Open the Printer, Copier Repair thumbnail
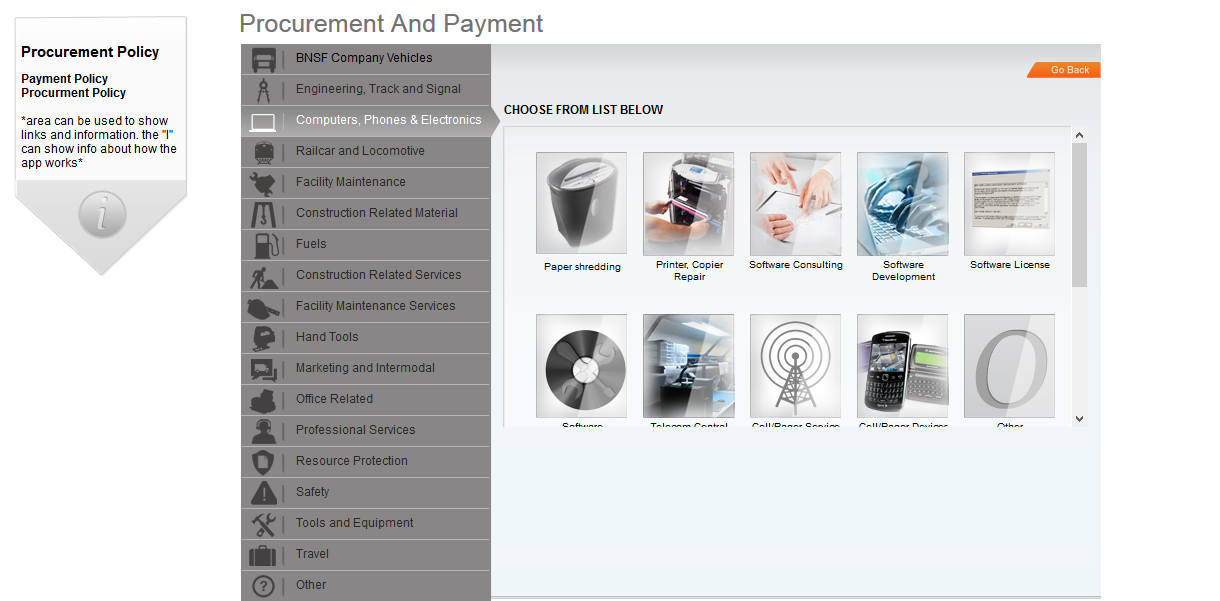Viewport: 1220px width, 601px height. (x=689, y=204)
